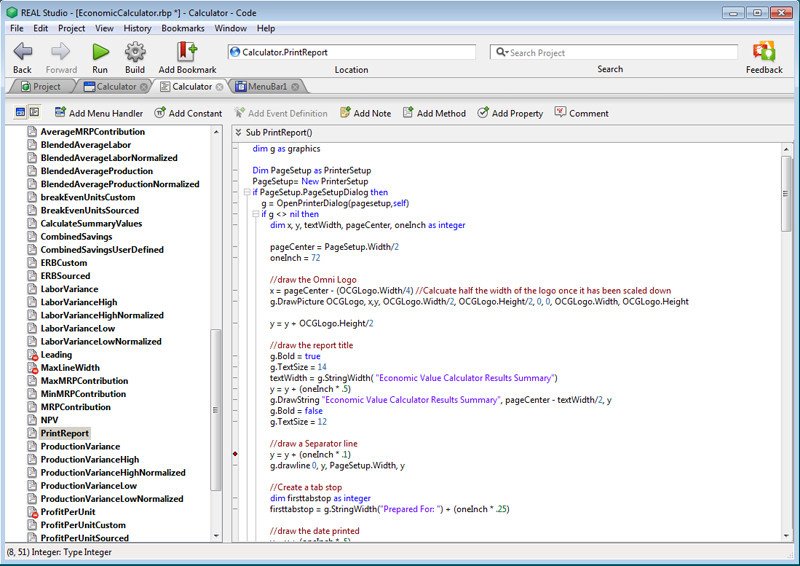Click Add Method

434,113
